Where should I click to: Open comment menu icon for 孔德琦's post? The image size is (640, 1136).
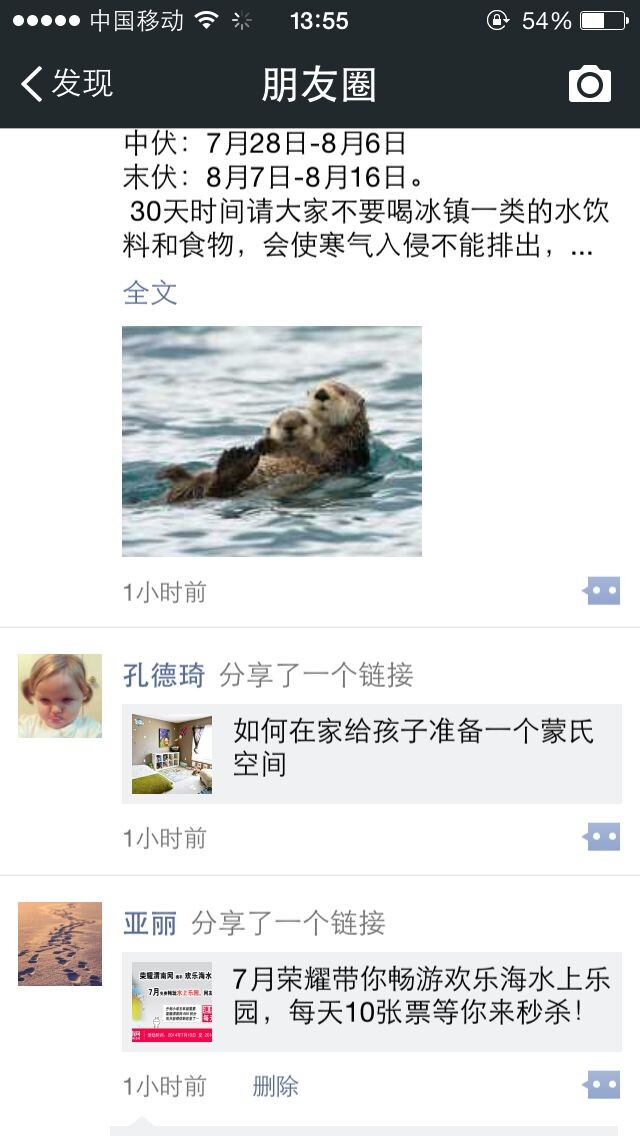(601, 837)
